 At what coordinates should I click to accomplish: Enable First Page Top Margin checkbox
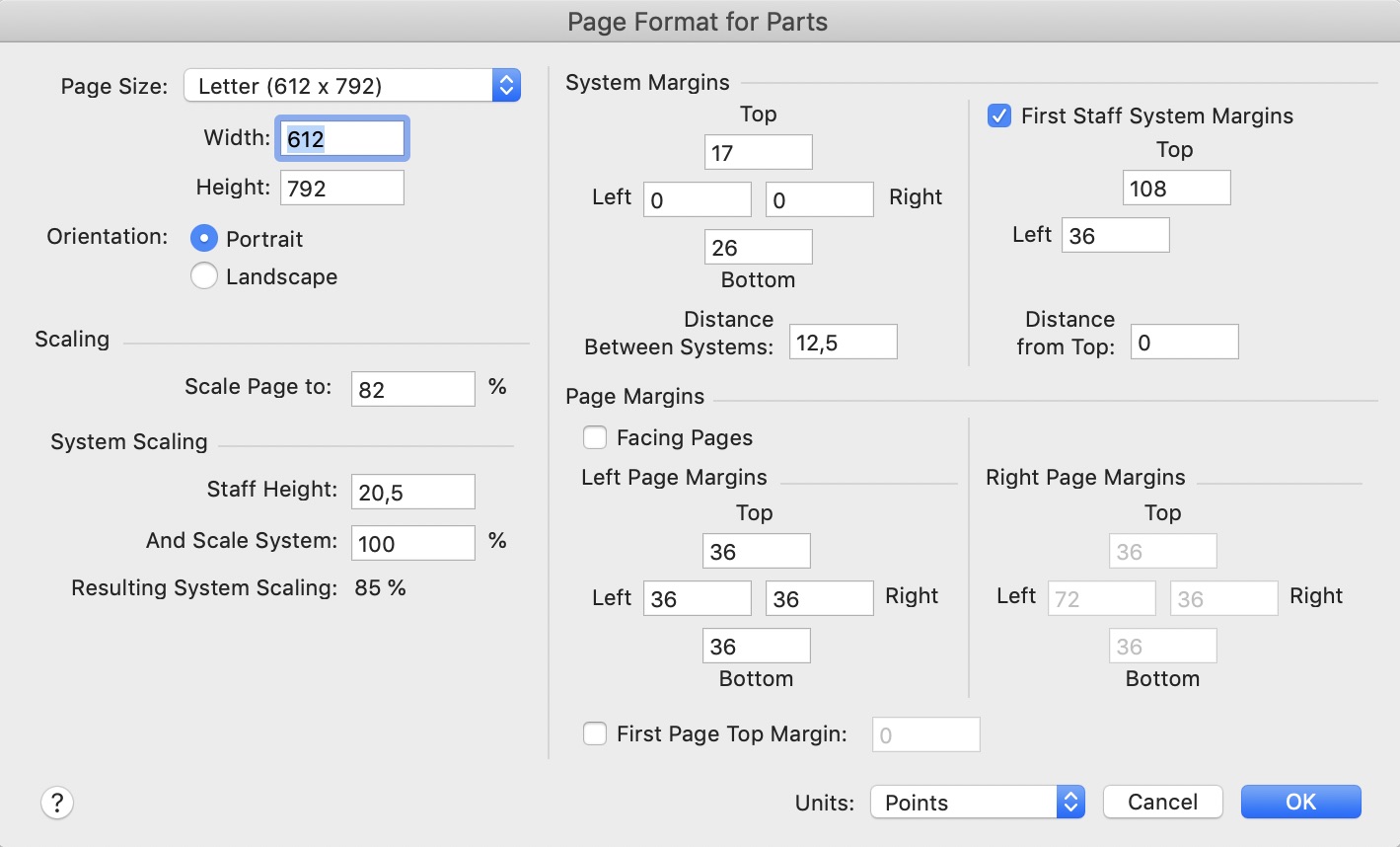click(x=595, y=733)
